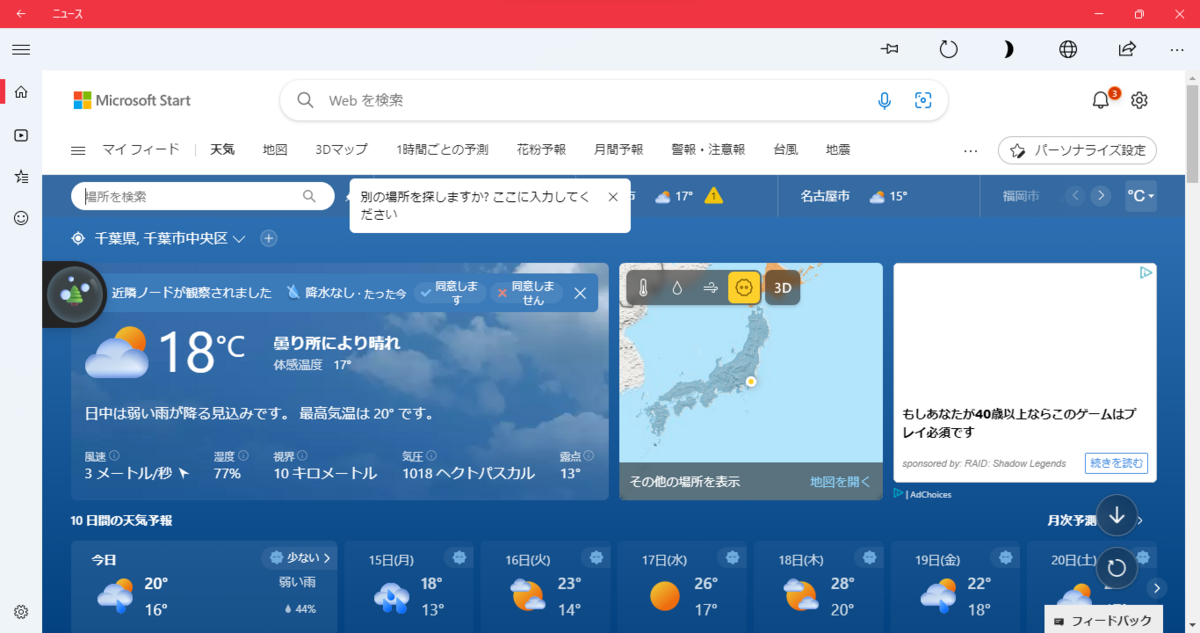Refresh the page from top toolbar
This screenshot has height=633, width=1200.
pyautogui.click(x=949, y=49)
